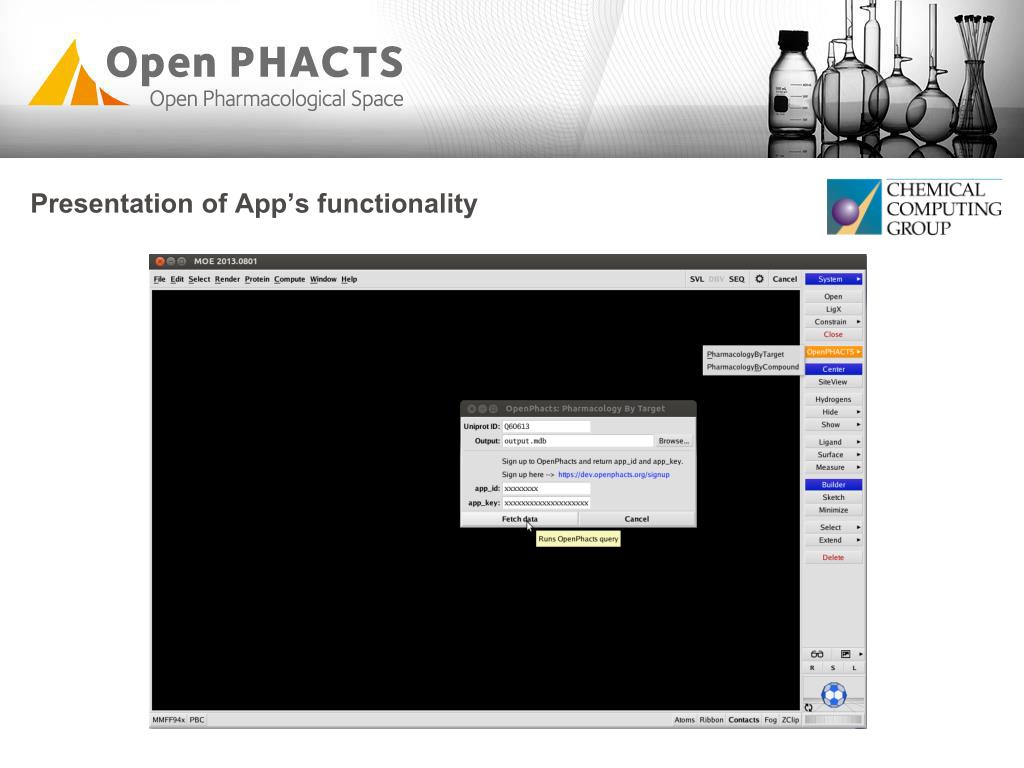
Task: Toggle Atoms in the footer bar
Action: click(x=684, y=720)
